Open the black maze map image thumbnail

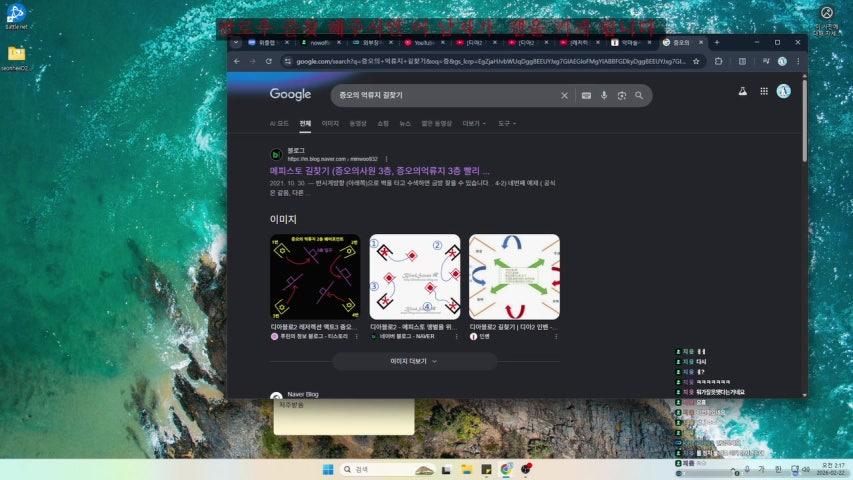[x=315, y=277]
